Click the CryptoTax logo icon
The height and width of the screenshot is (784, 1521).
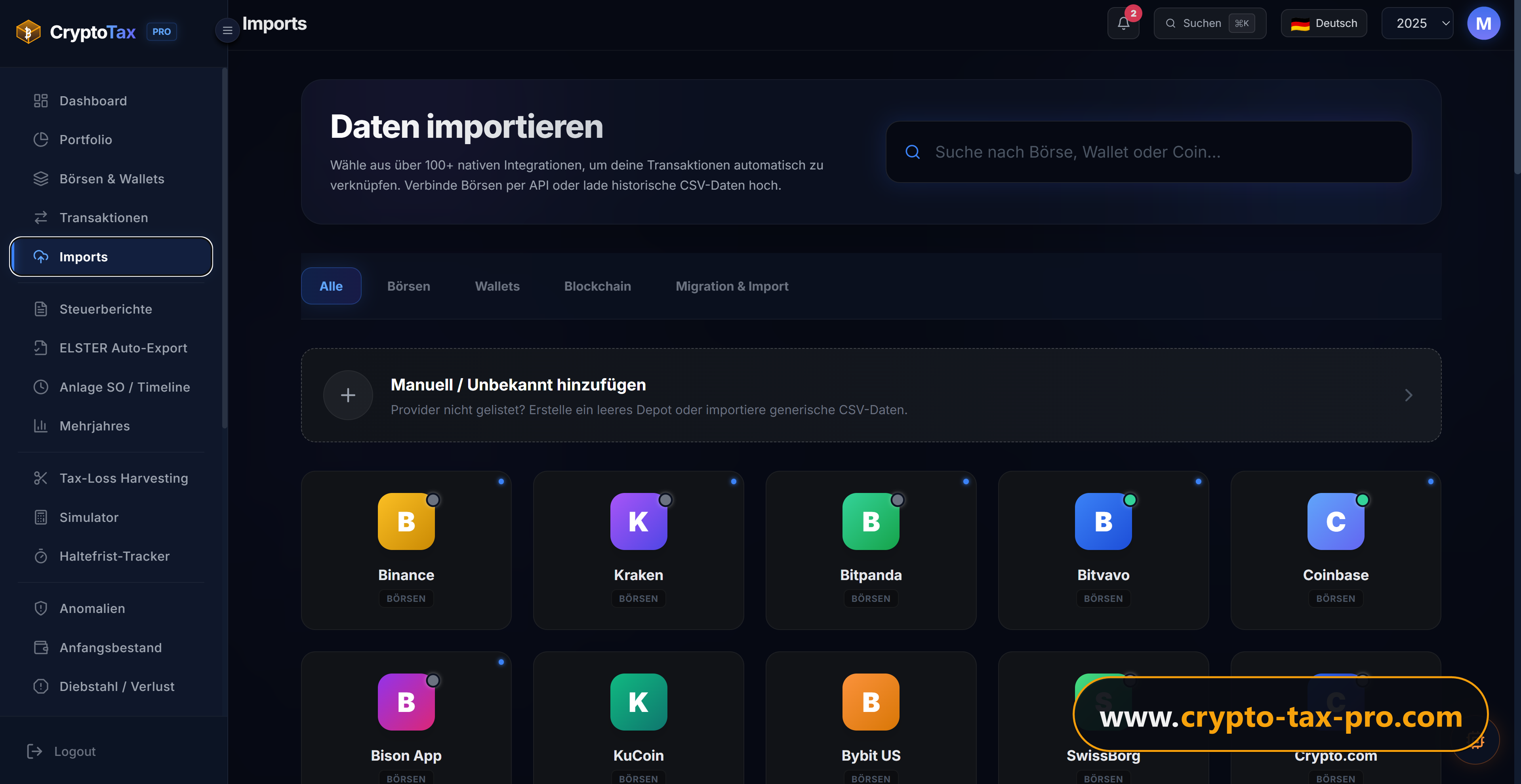coord(28,31)
